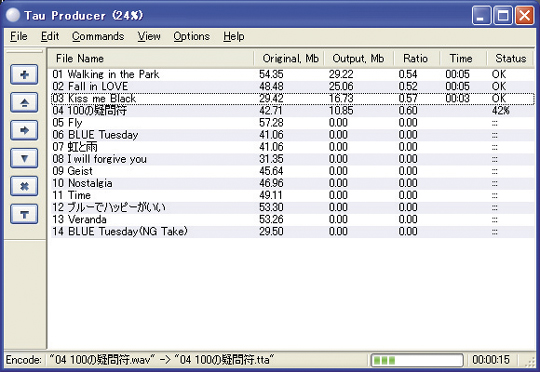Select row 01 Walking in the Park

[293, 74]
